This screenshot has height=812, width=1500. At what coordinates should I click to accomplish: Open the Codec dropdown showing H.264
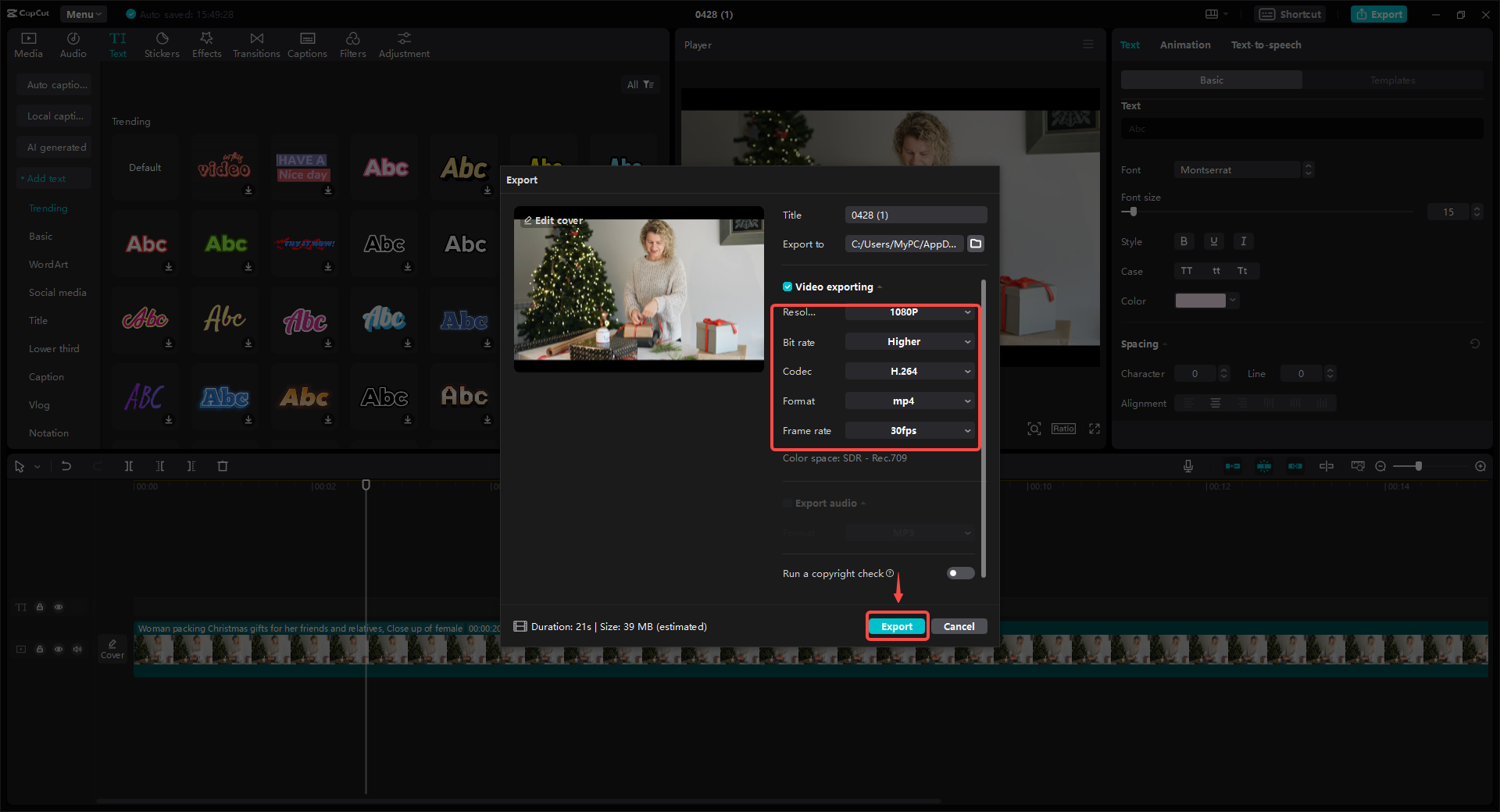click(910, 372)
